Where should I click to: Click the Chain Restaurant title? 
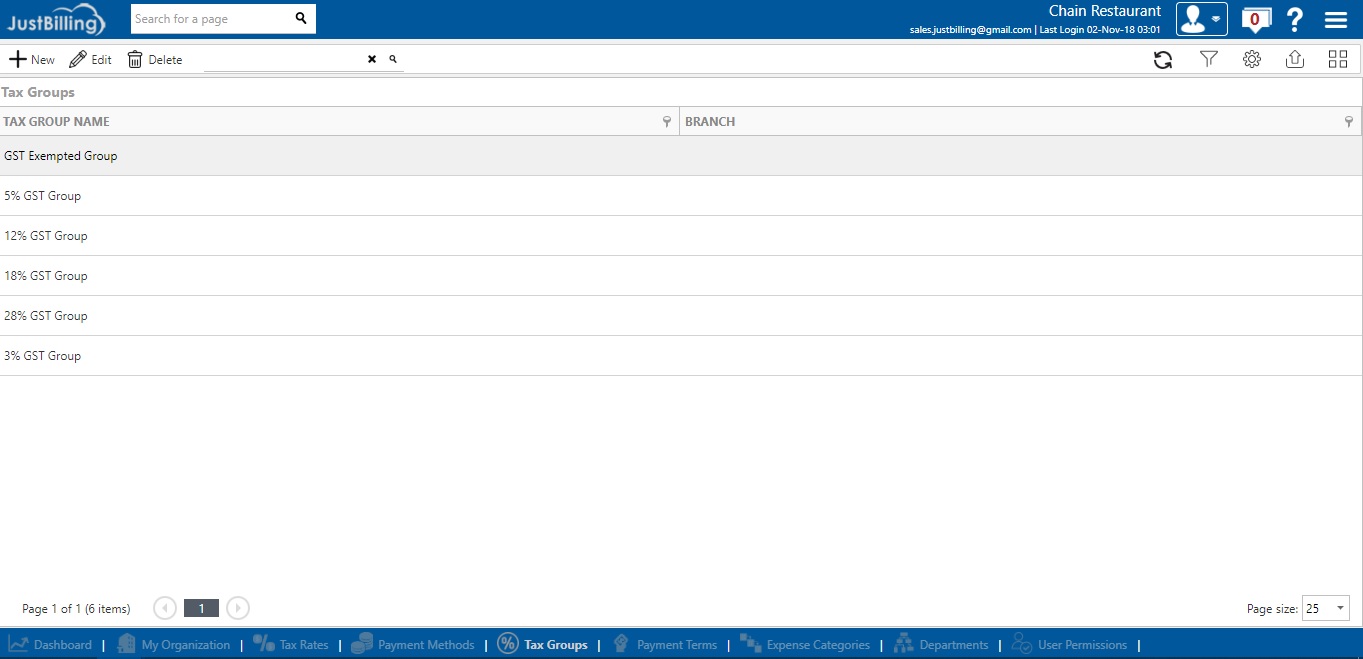[1105, 11]
